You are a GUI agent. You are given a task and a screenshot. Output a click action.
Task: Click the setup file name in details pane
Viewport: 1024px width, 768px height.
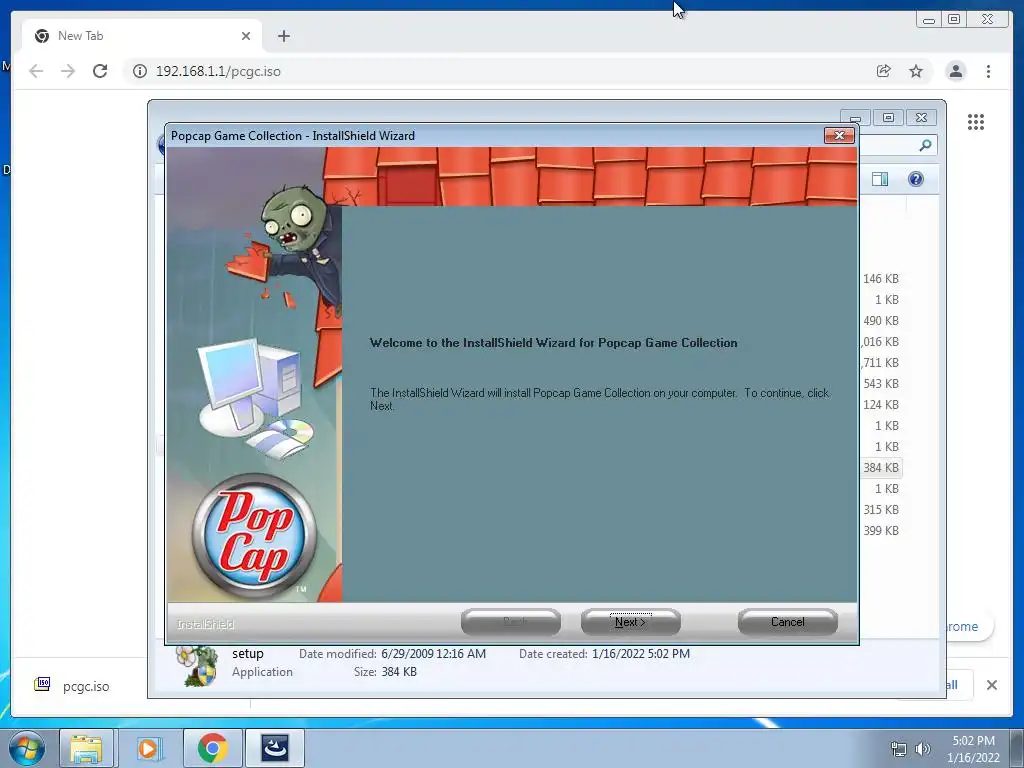248,654
